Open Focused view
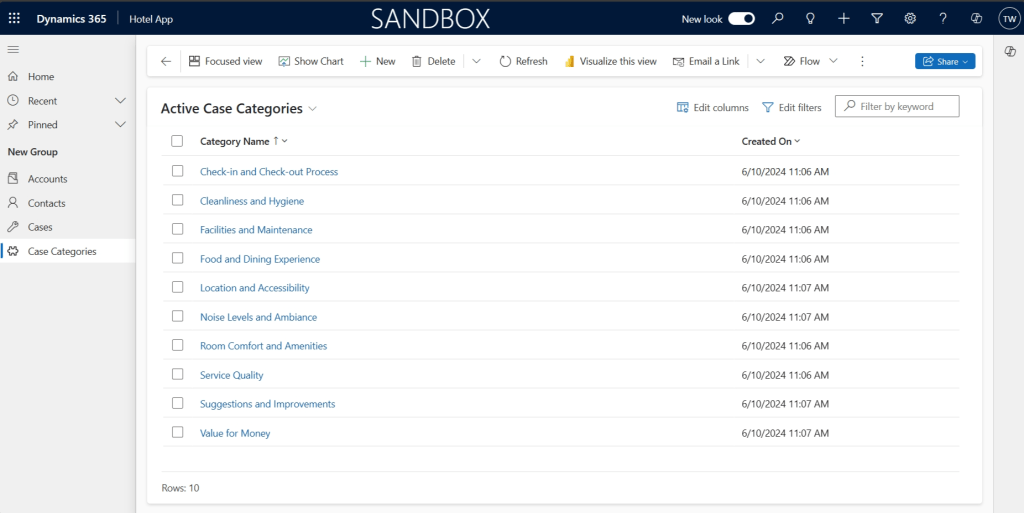The image size is (1024, 513). click(225, 61)
